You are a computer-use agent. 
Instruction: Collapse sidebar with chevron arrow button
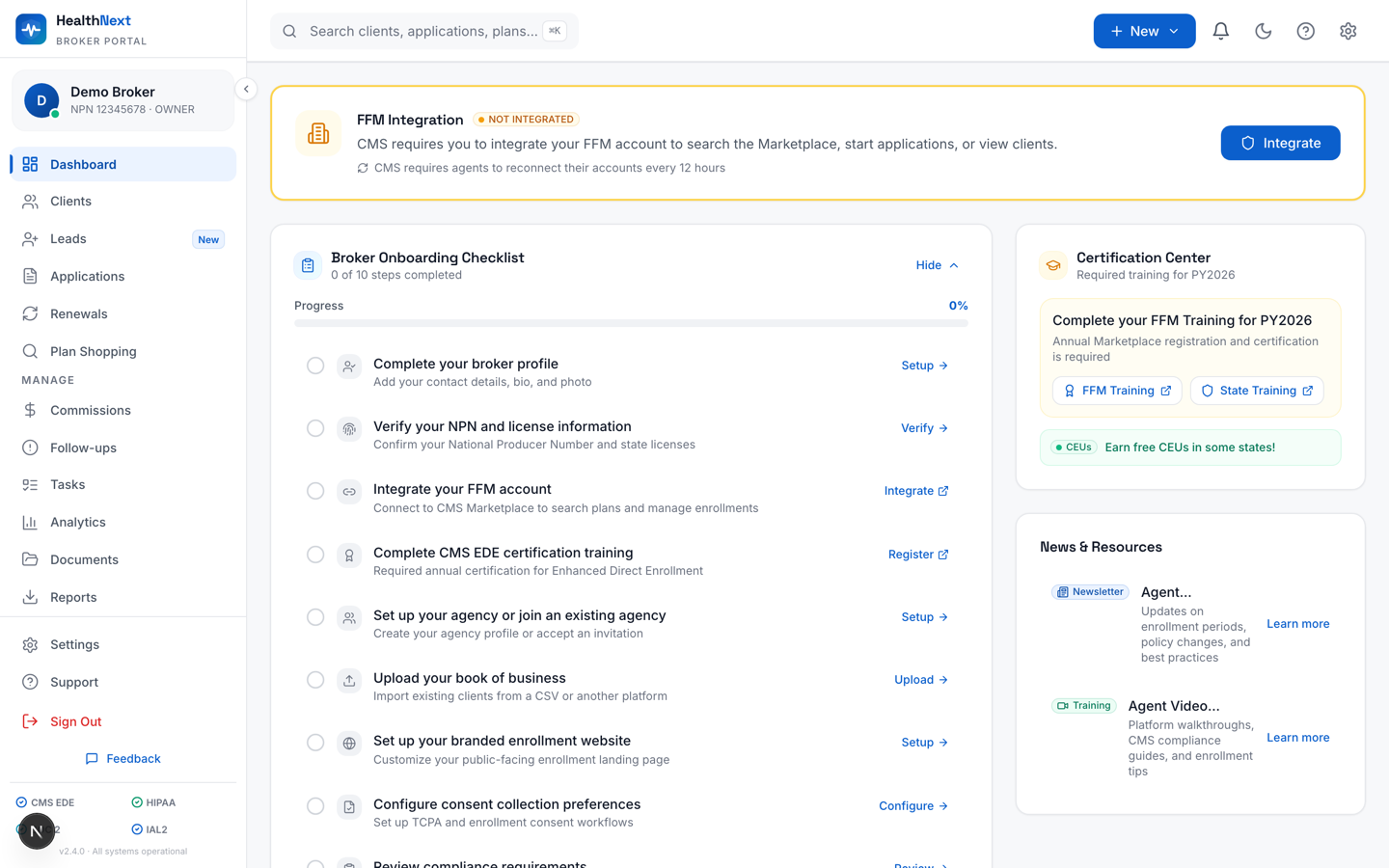(246, 89)
